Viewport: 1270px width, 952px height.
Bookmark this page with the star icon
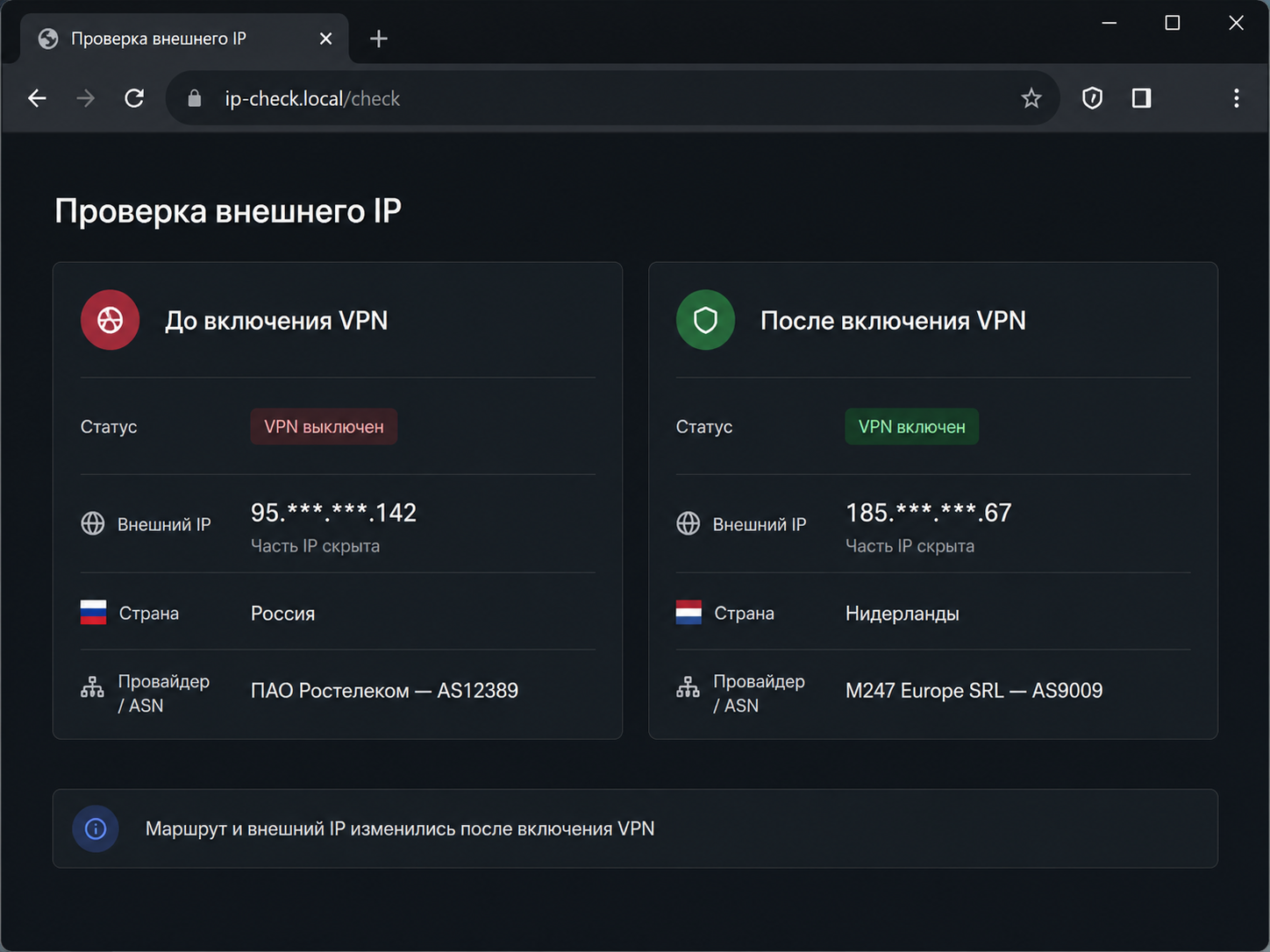(x=1031, y=98)
